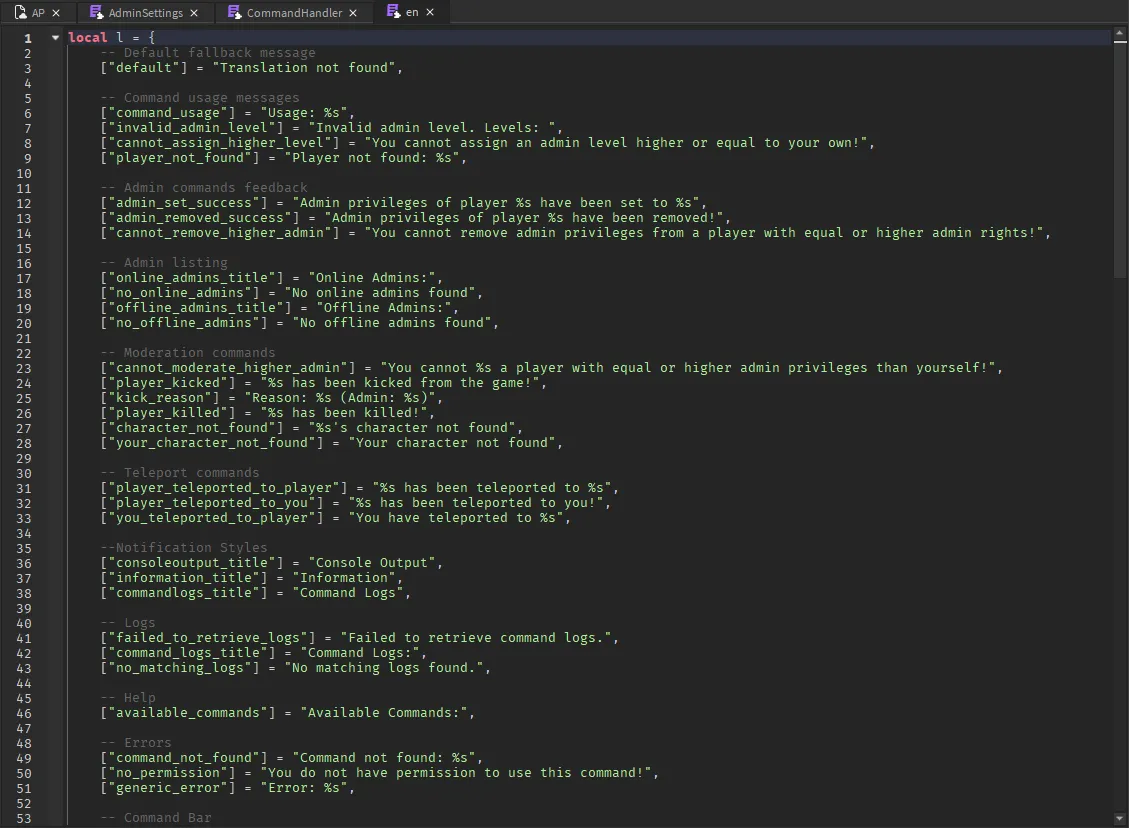1129x828 pixels.
Task: Switch to the AP tab
Action: coord(38,13)
